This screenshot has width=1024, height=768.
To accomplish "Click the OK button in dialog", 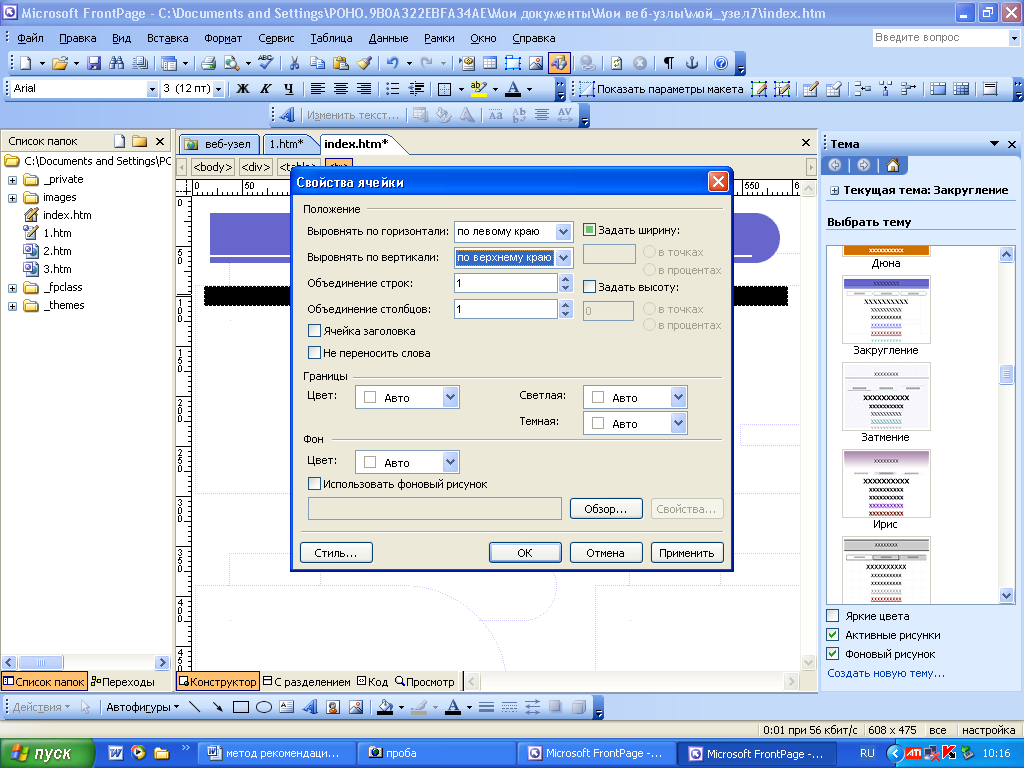I will (x=525, y=552).
